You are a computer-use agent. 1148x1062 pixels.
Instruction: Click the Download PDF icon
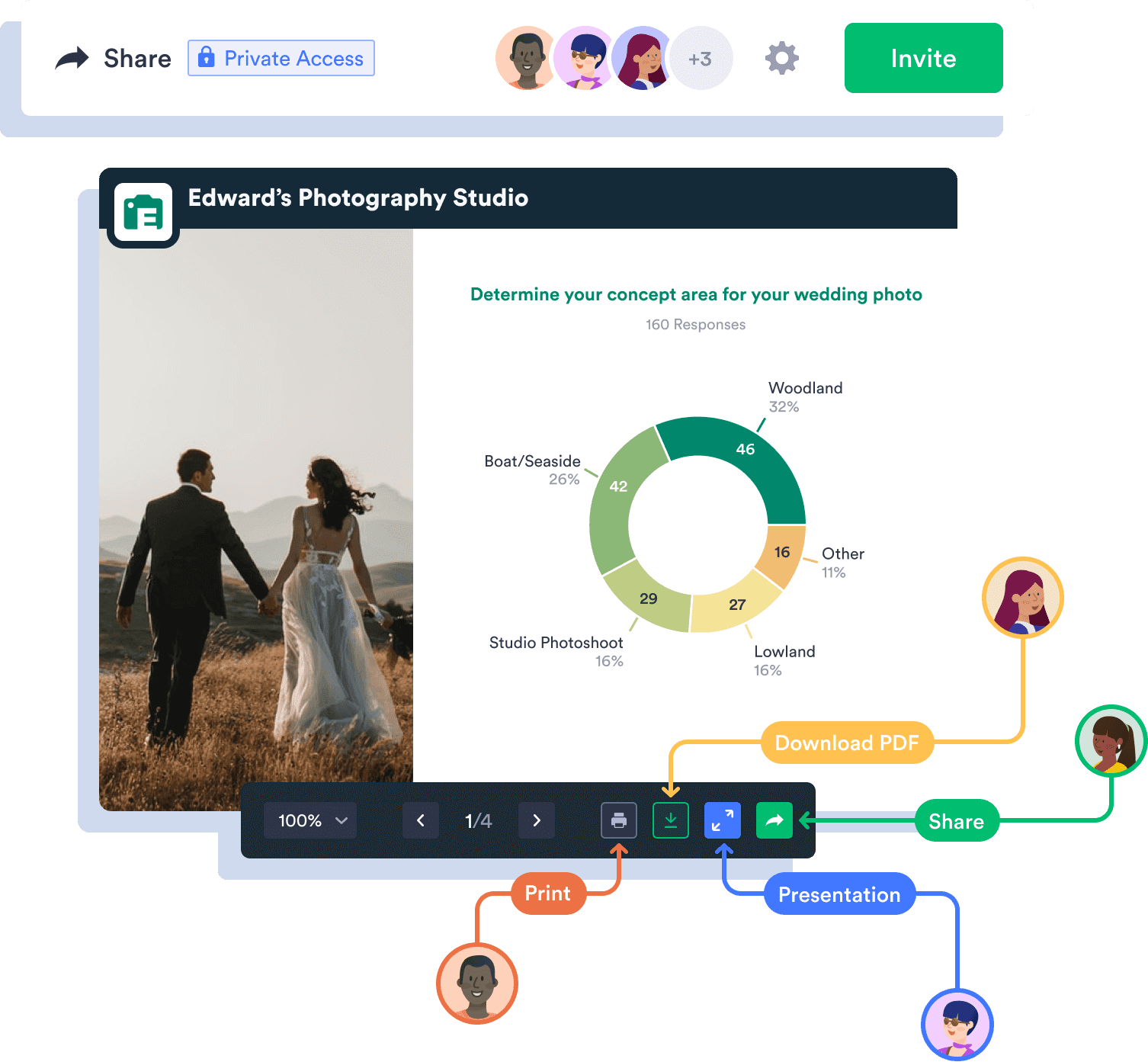pos(670,820)
